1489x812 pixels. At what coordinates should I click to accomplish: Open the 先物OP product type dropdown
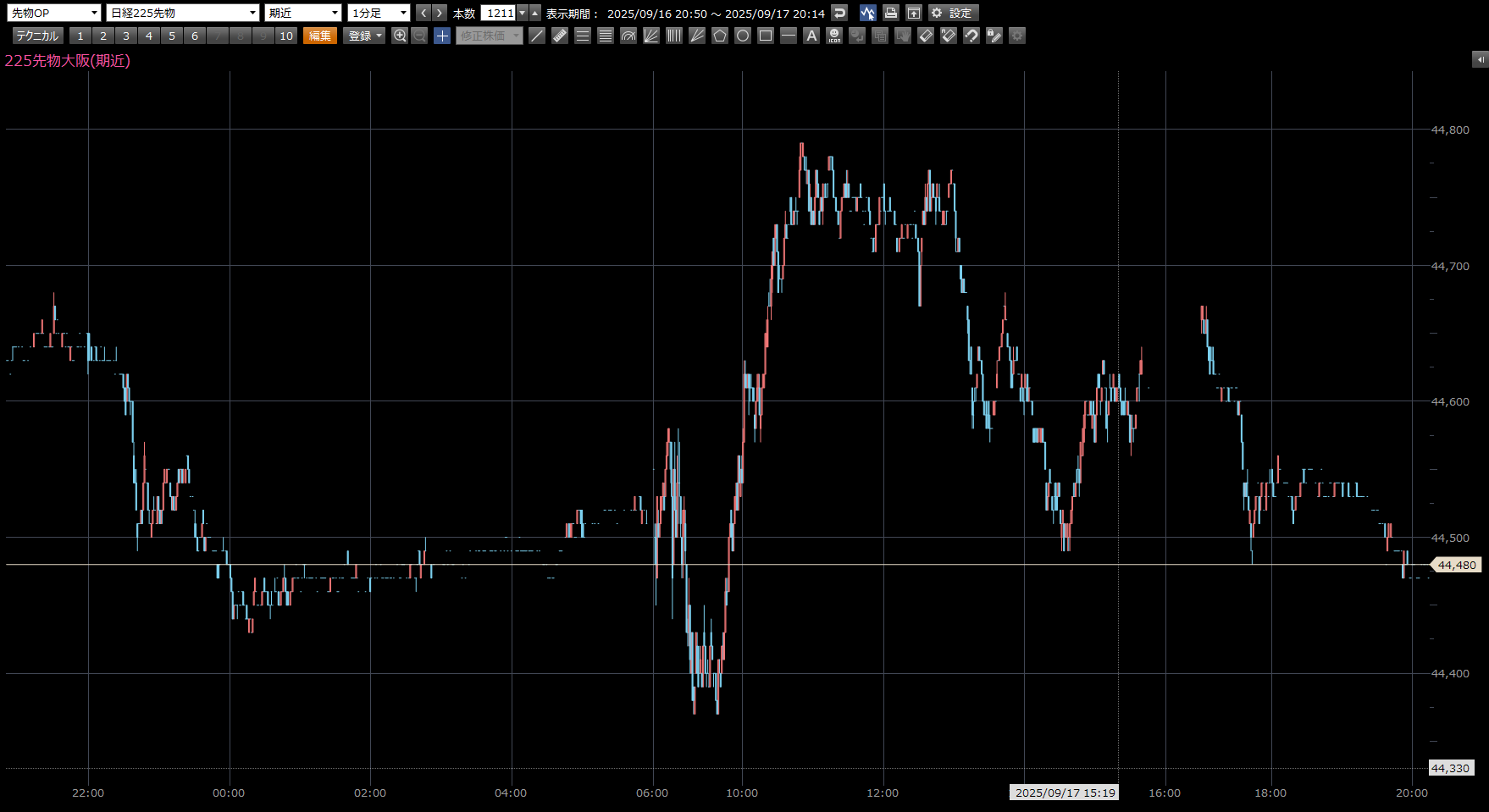tap(54, 13)
